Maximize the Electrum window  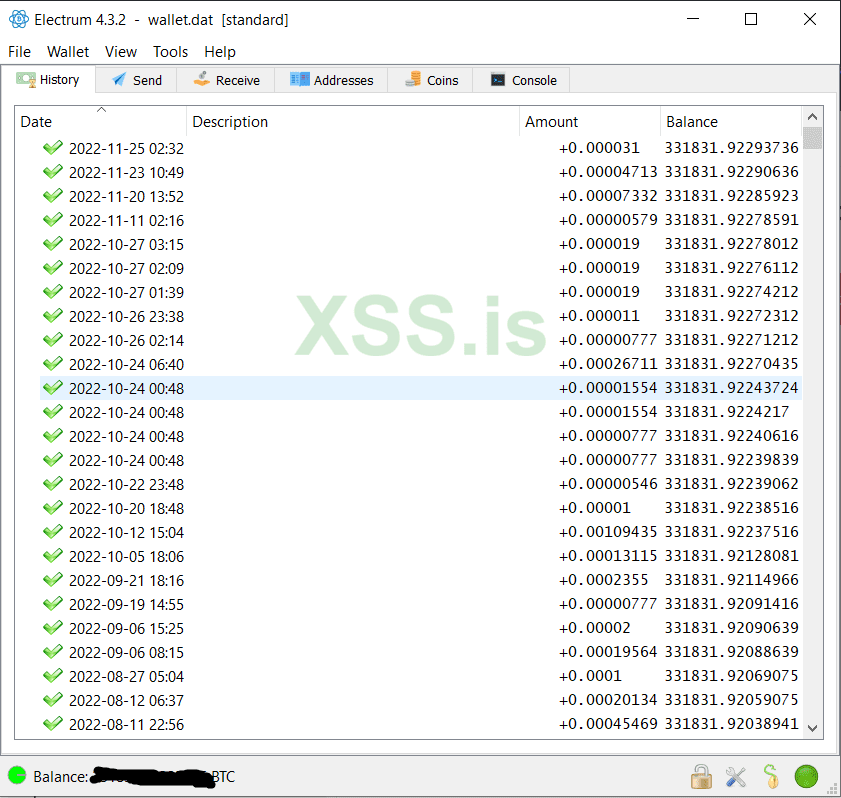coord(751,19)
